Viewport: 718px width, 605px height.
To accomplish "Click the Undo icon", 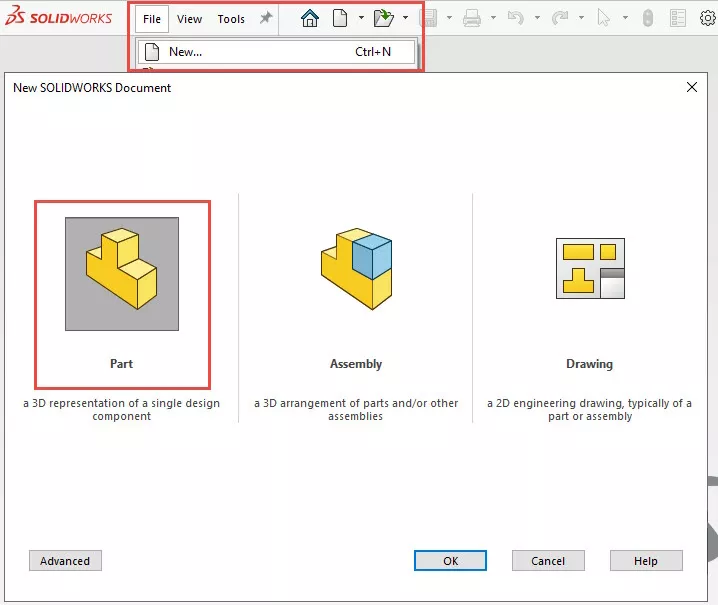I will [516, 18].
